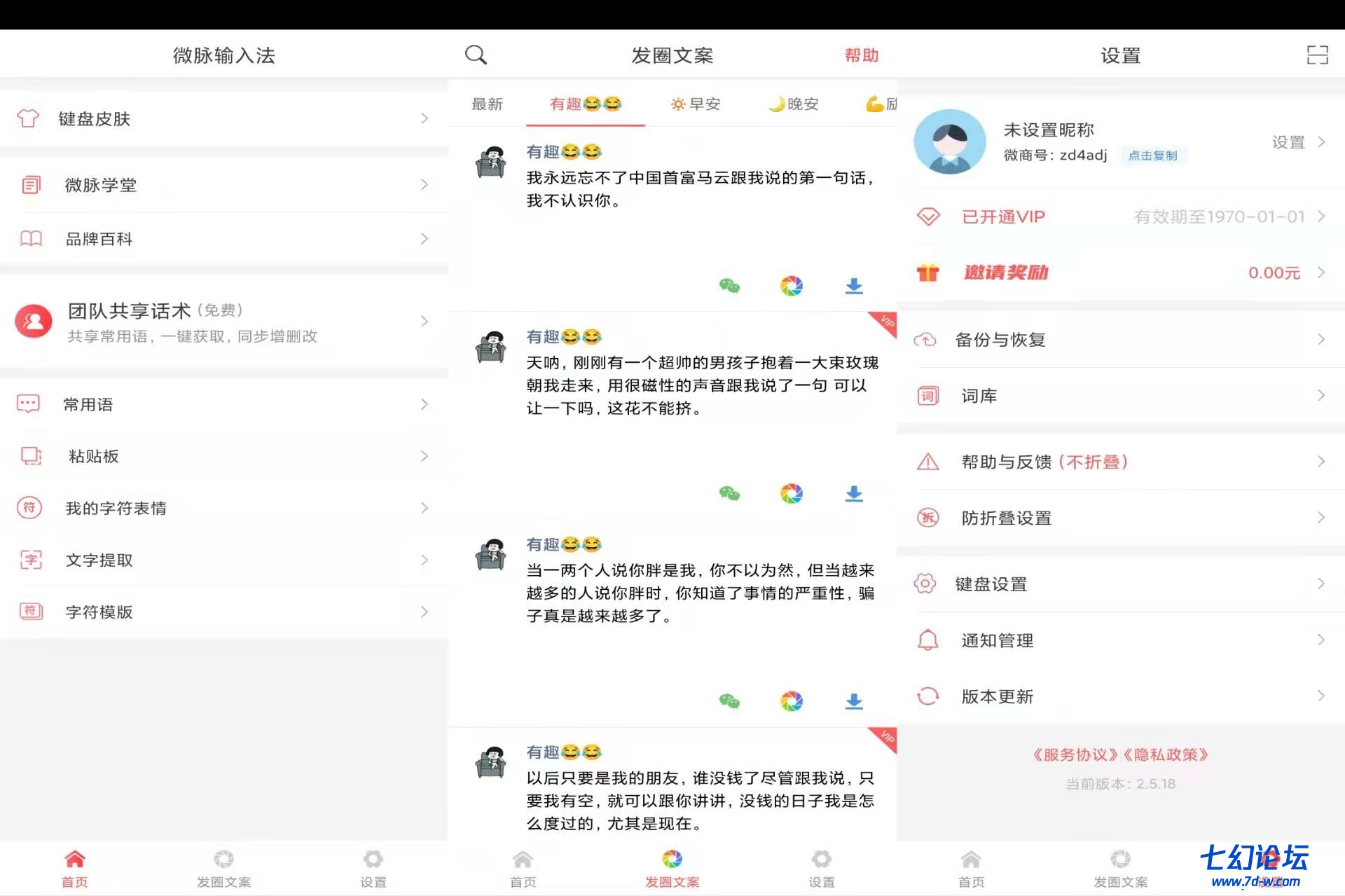Expand 词库 row chevron

(1321, 396)
